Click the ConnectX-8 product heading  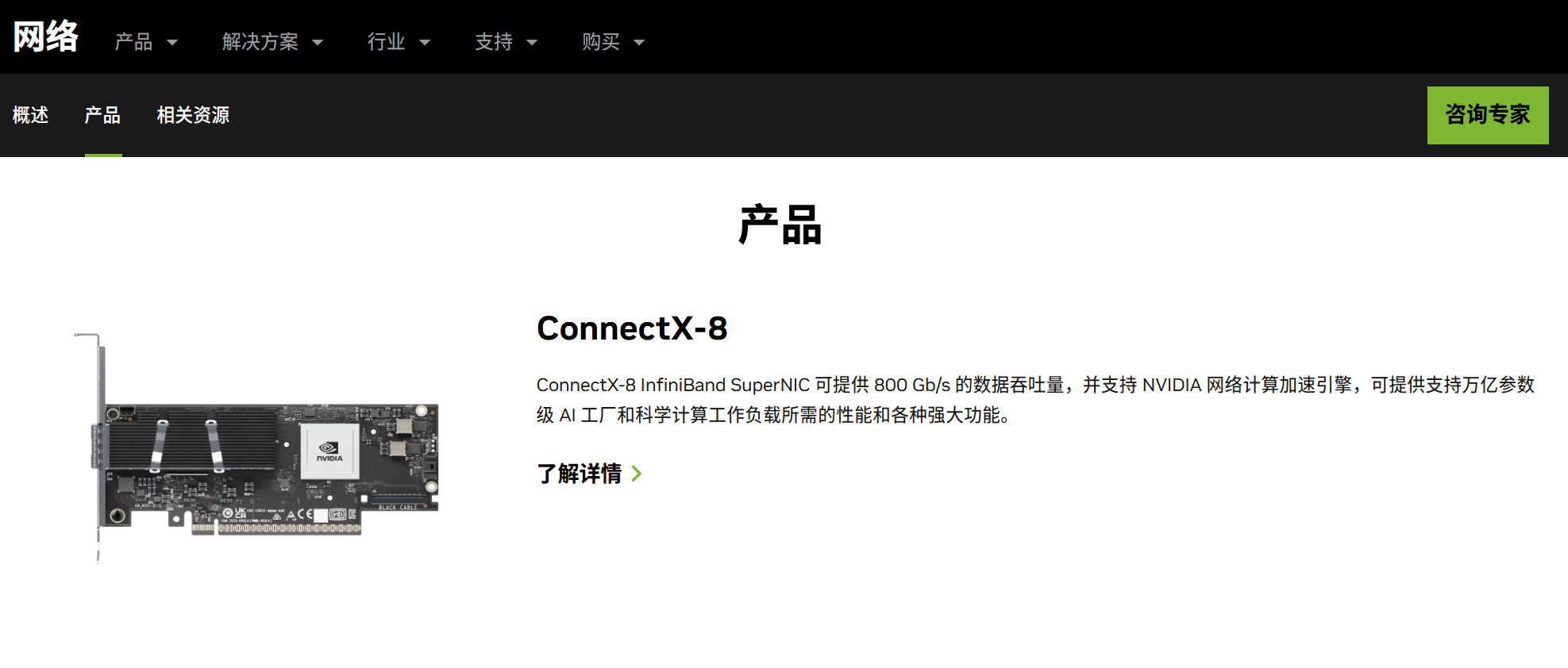pyautogui.click(x=632, y=328)
